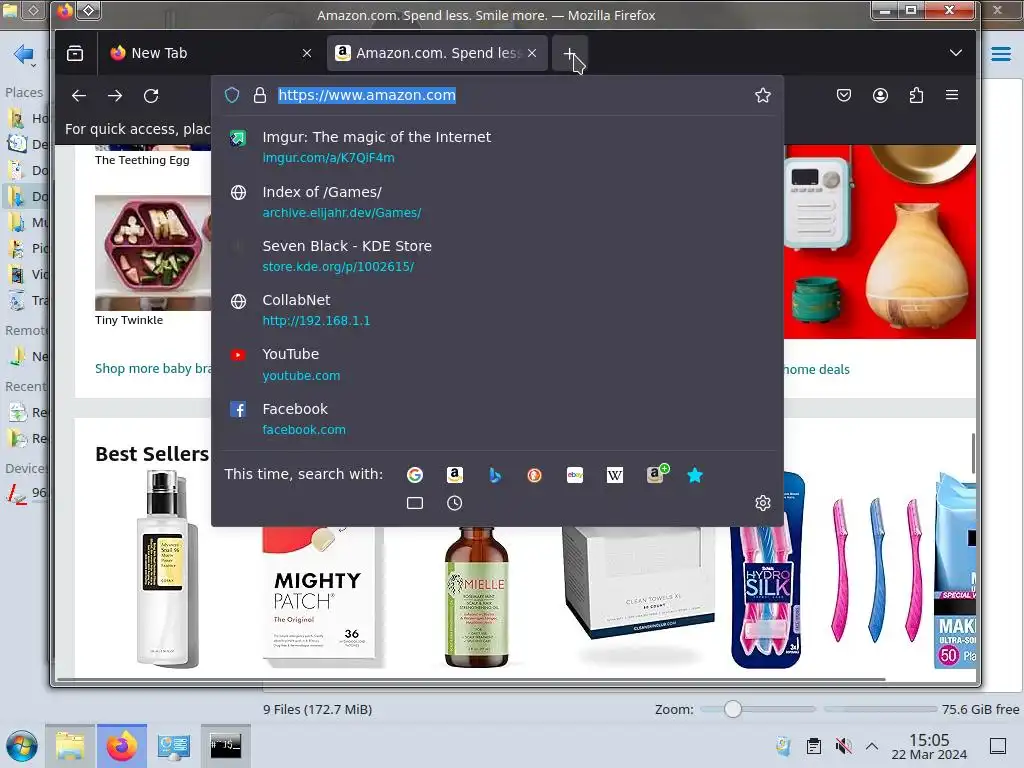Search this time with Google
Viewport: 1024px width, 768px height.
click(x=415, y=475)
